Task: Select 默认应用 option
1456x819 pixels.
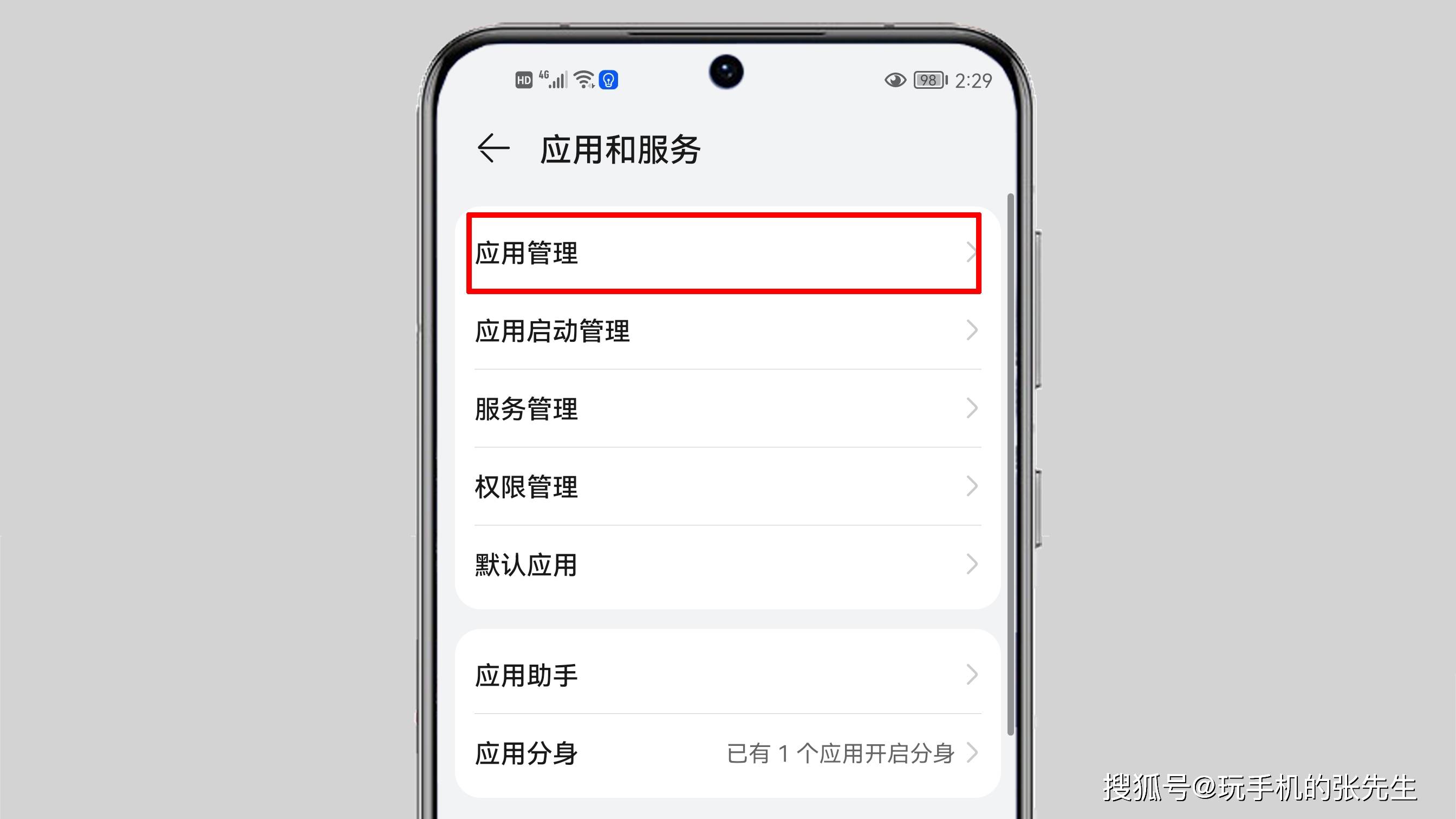Action: 728,565
